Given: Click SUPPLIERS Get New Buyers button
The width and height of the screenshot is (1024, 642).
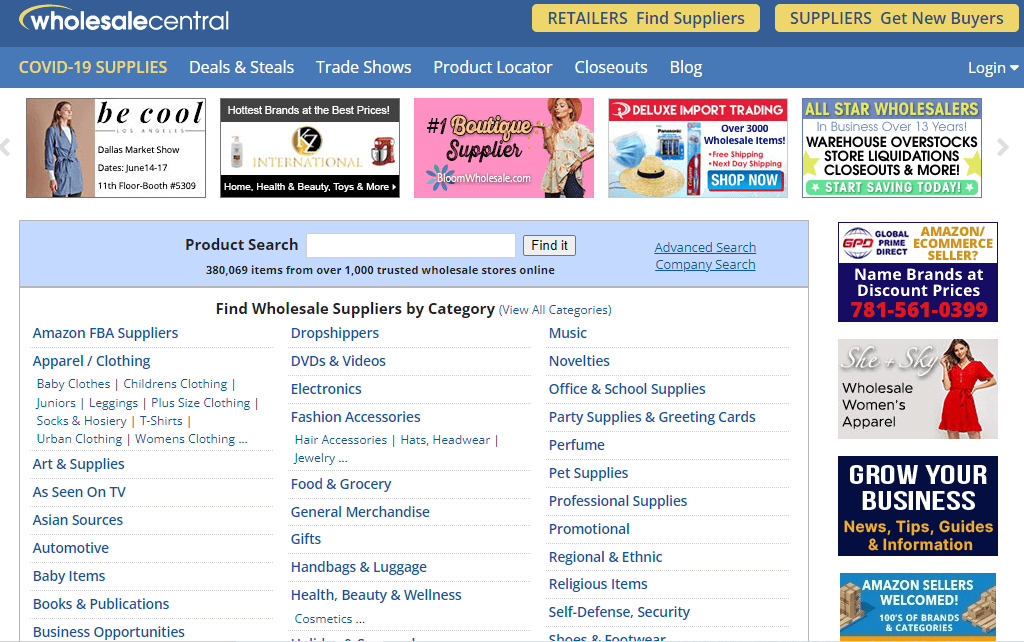Looking at the screenshot, I should pos(897,18).
